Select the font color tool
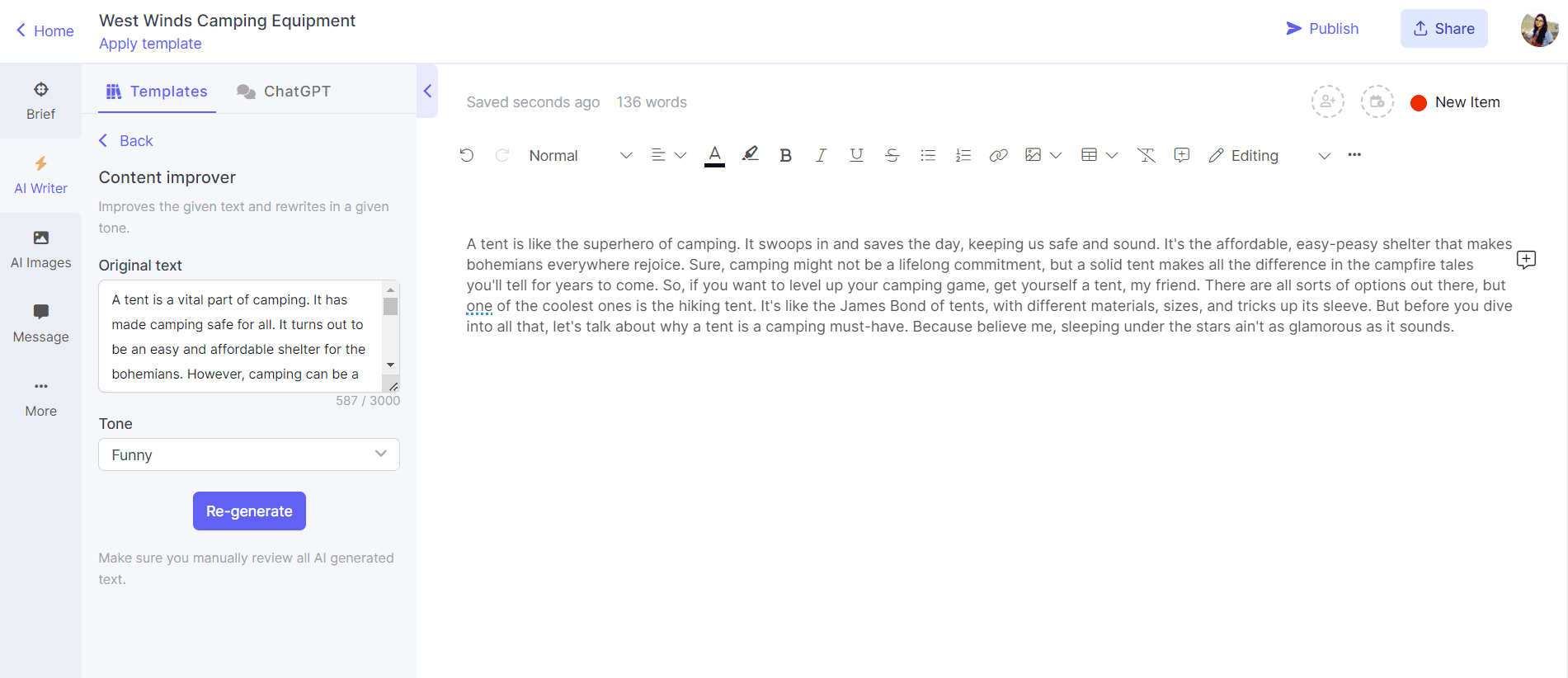The width and height of the screenshot is (1568, 678). coord(714,155)
